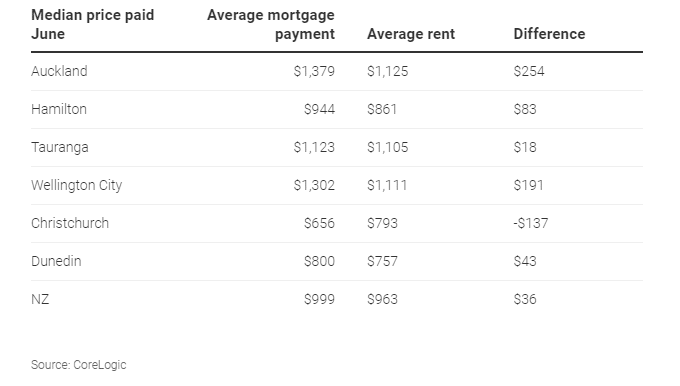Image resolution: width=680 pixels, height=386 pixels.
Task: Click Auckland's $1,379 mortgage payment value
Action: point(314,71)
